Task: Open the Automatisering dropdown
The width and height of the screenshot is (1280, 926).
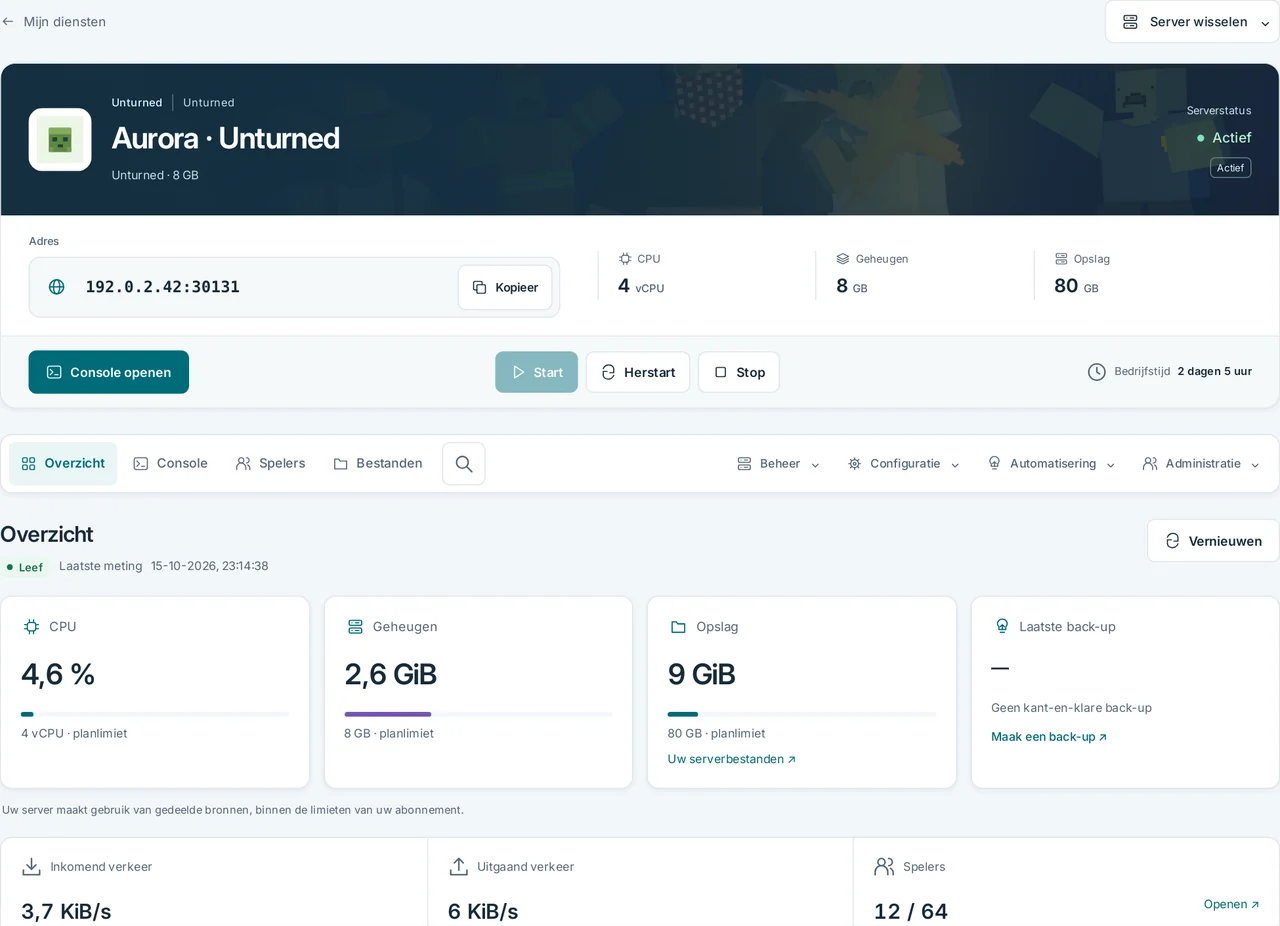Action: click(1052, 464)
